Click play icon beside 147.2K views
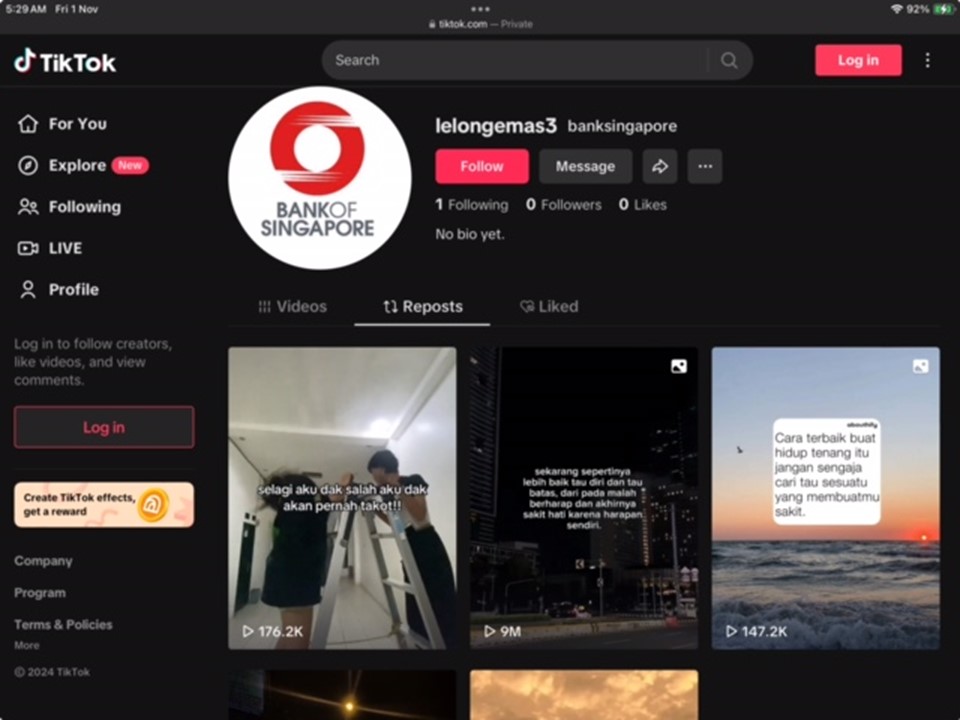Viewport: 960px width, 720px height. pyautogui.click(x=731, y=631)
